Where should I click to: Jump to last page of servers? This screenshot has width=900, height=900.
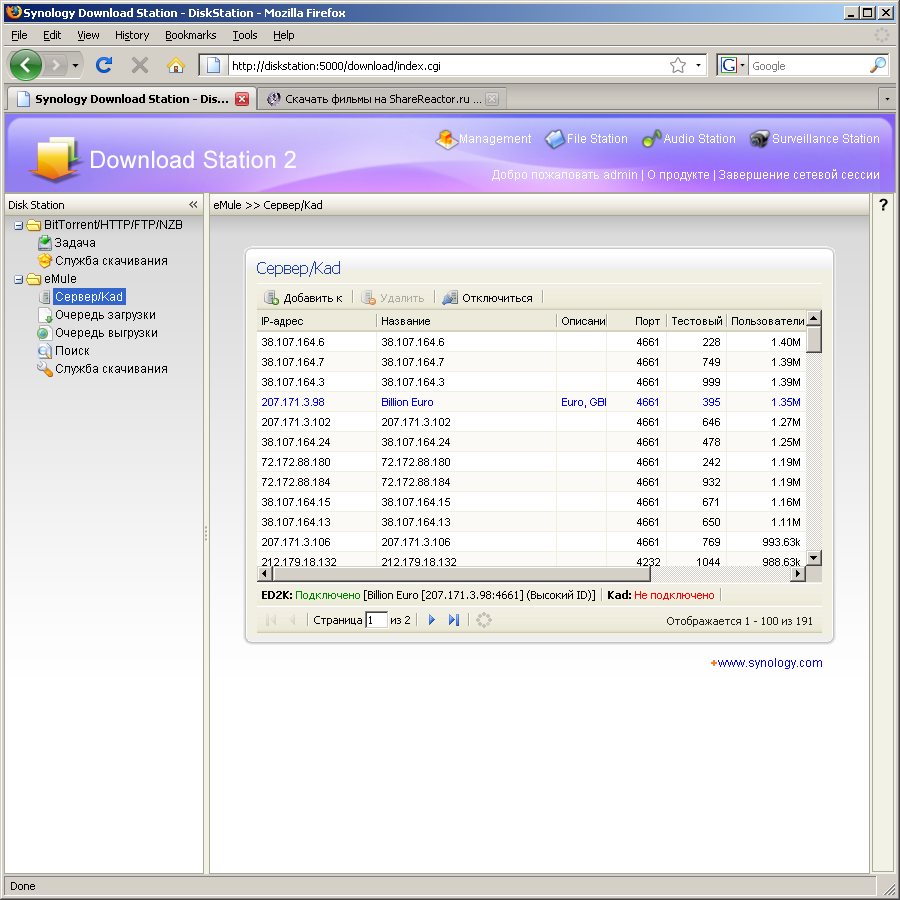453,620
